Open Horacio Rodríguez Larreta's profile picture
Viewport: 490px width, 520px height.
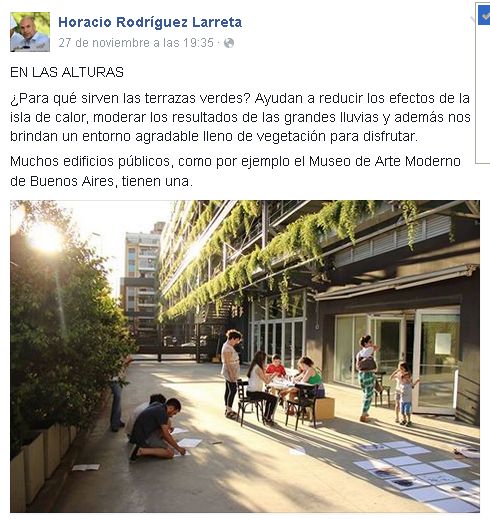tap(30, 32)
